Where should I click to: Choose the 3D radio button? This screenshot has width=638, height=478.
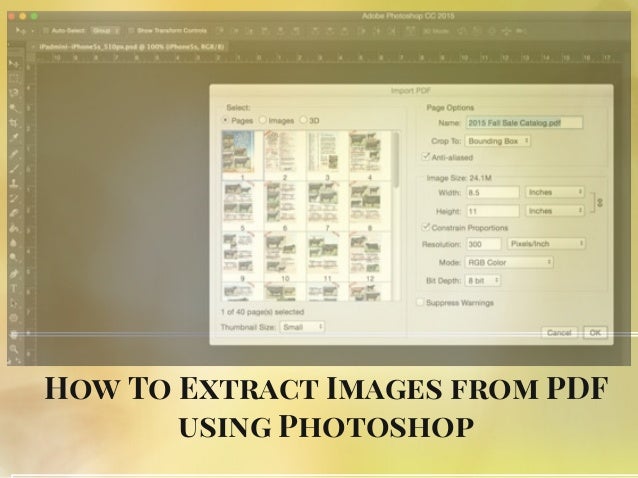(303, 120)
